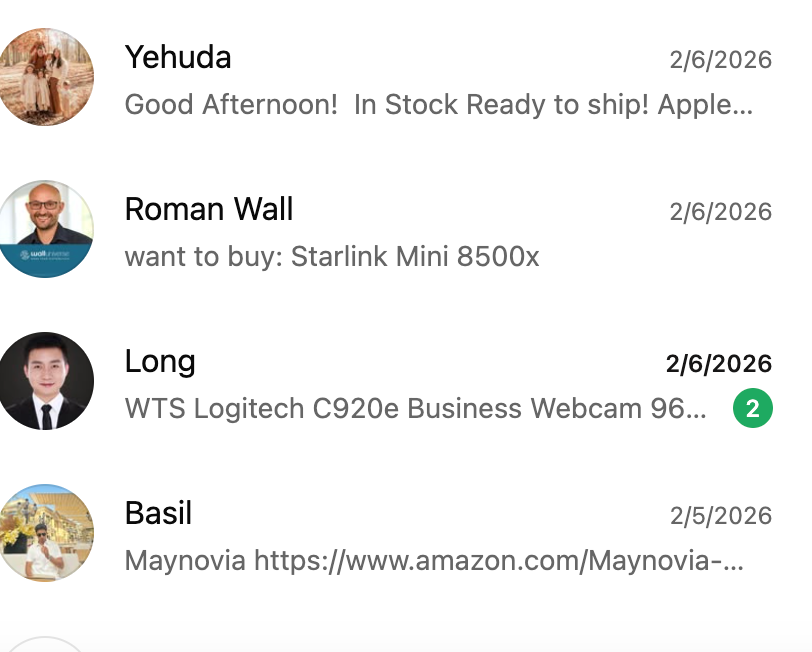Click Long's suit-and-tie avatar
The height and width of the screenshot is (652, 812).
pos(46,381)
